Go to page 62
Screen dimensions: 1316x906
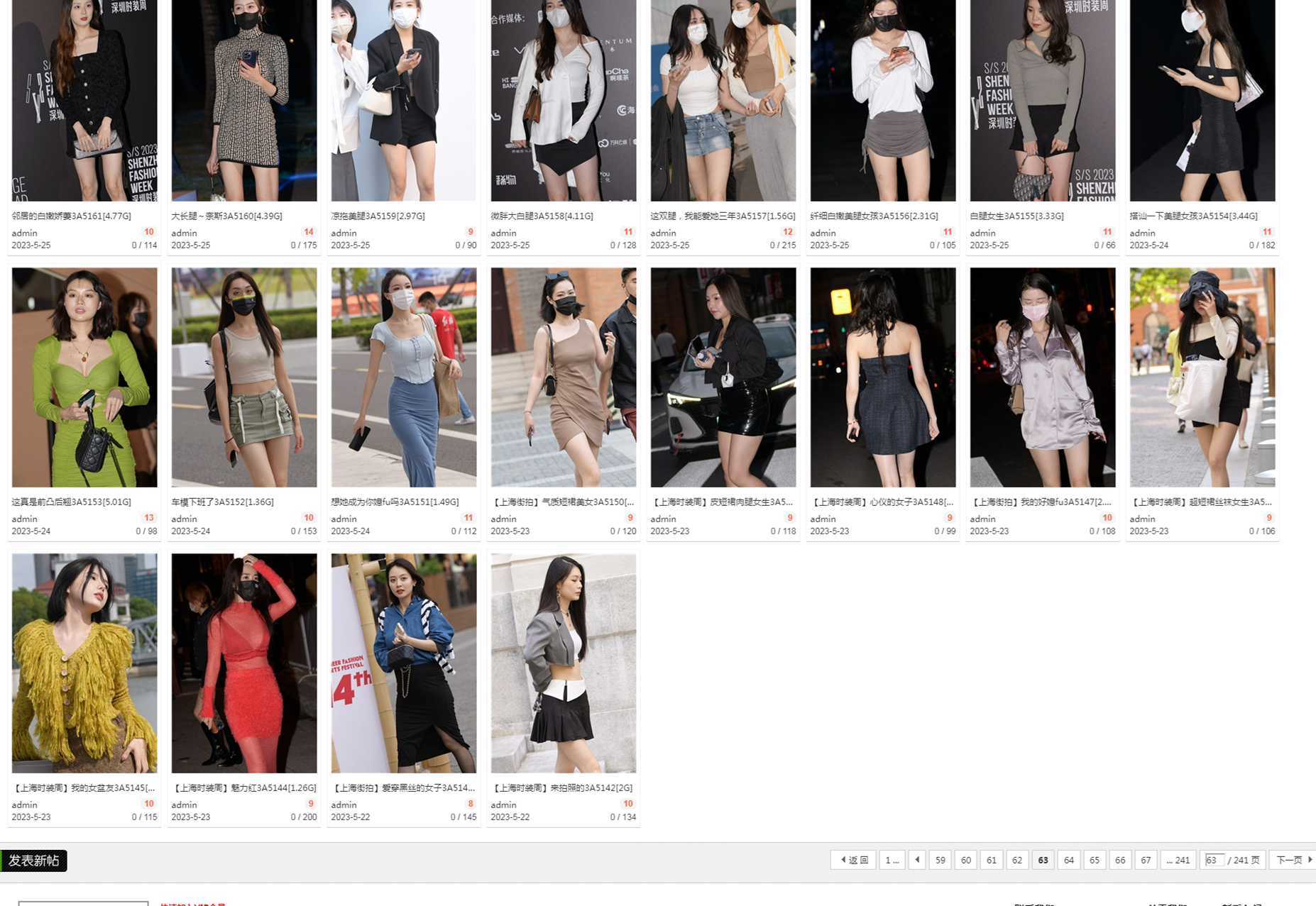[1016, 860]
